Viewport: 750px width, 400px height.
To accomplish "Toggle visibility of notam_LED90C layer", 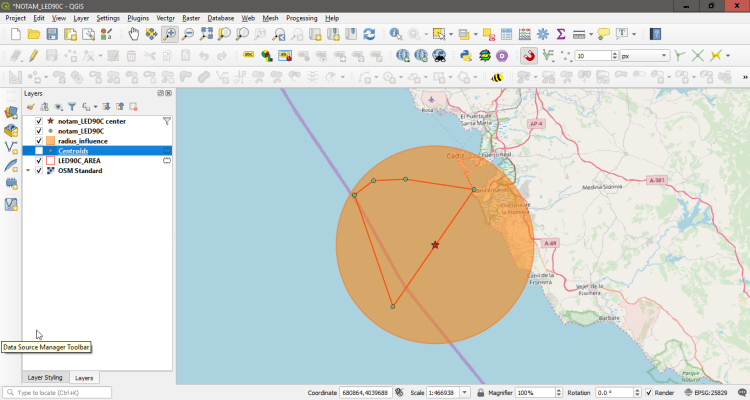I will (39, 131).
